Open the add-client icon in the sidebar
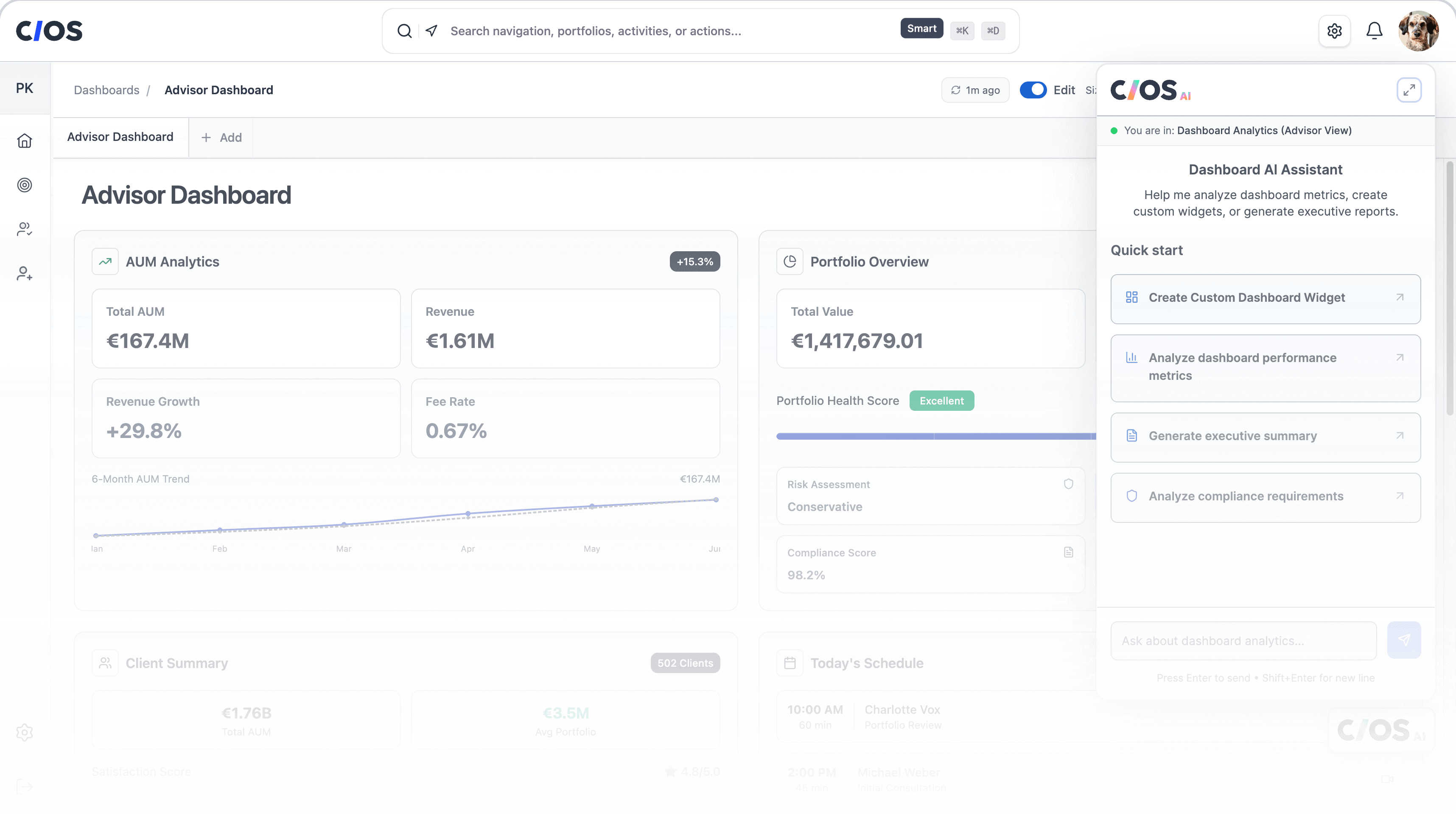 24,274
